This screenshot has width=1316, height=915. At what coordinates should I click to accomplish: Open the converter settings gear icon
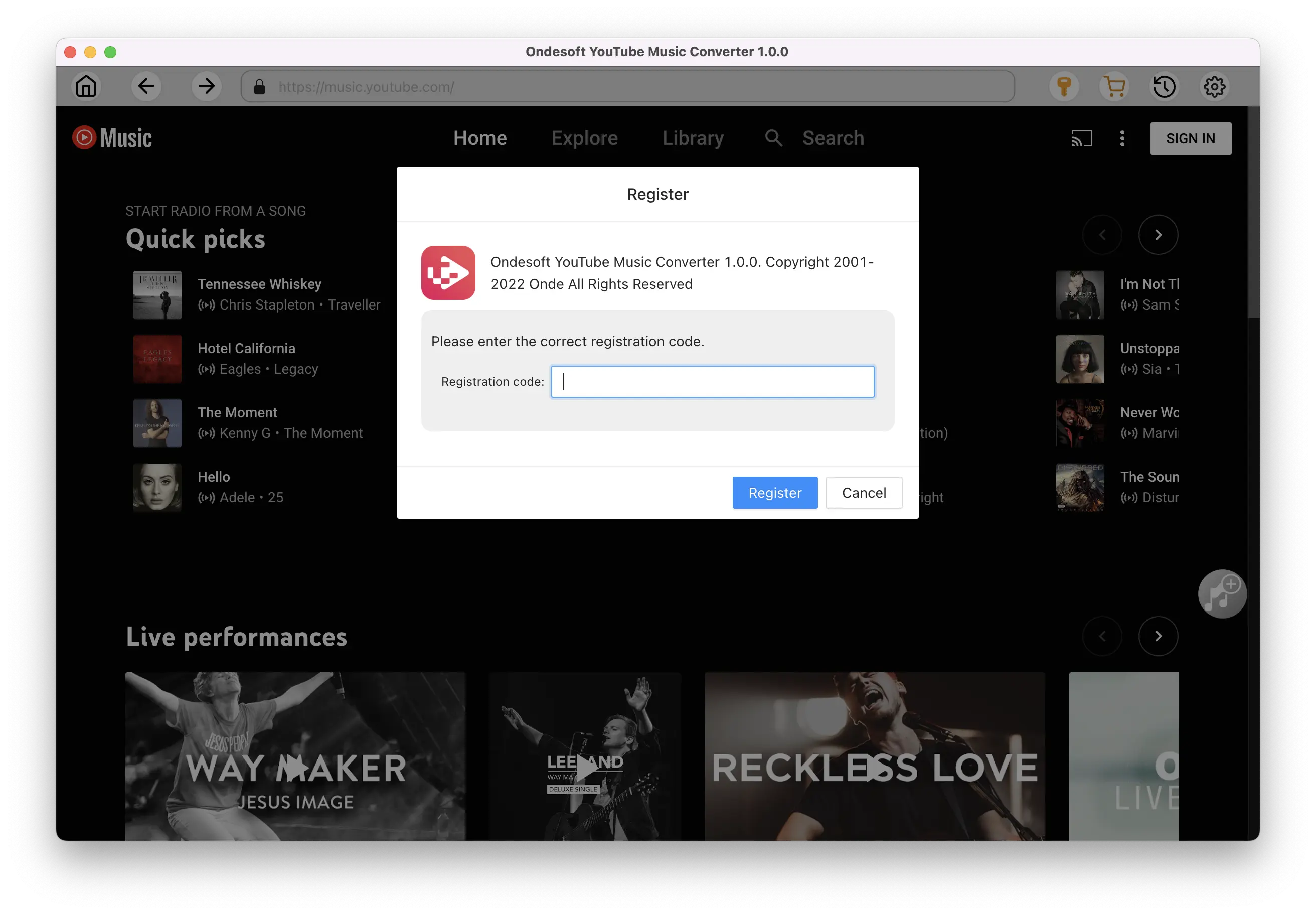(x=1214, y=87)
